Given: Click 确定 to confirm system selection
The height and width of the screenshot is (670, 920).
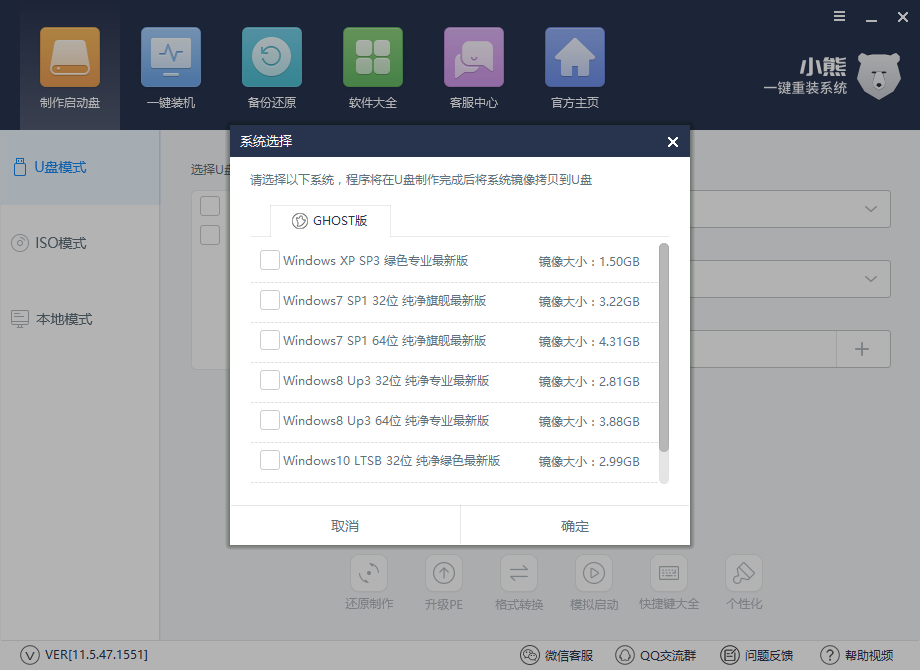Looking at the screenshot, I should point(575,526).
